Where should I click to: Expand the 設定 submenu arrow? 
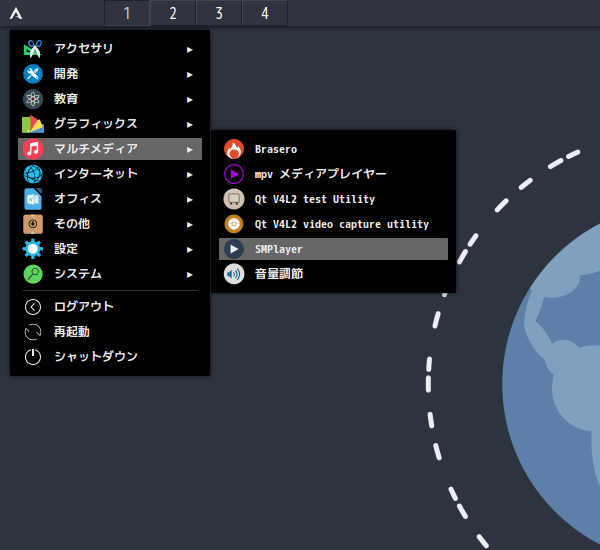pyautogui.click(x=189, y=250)
